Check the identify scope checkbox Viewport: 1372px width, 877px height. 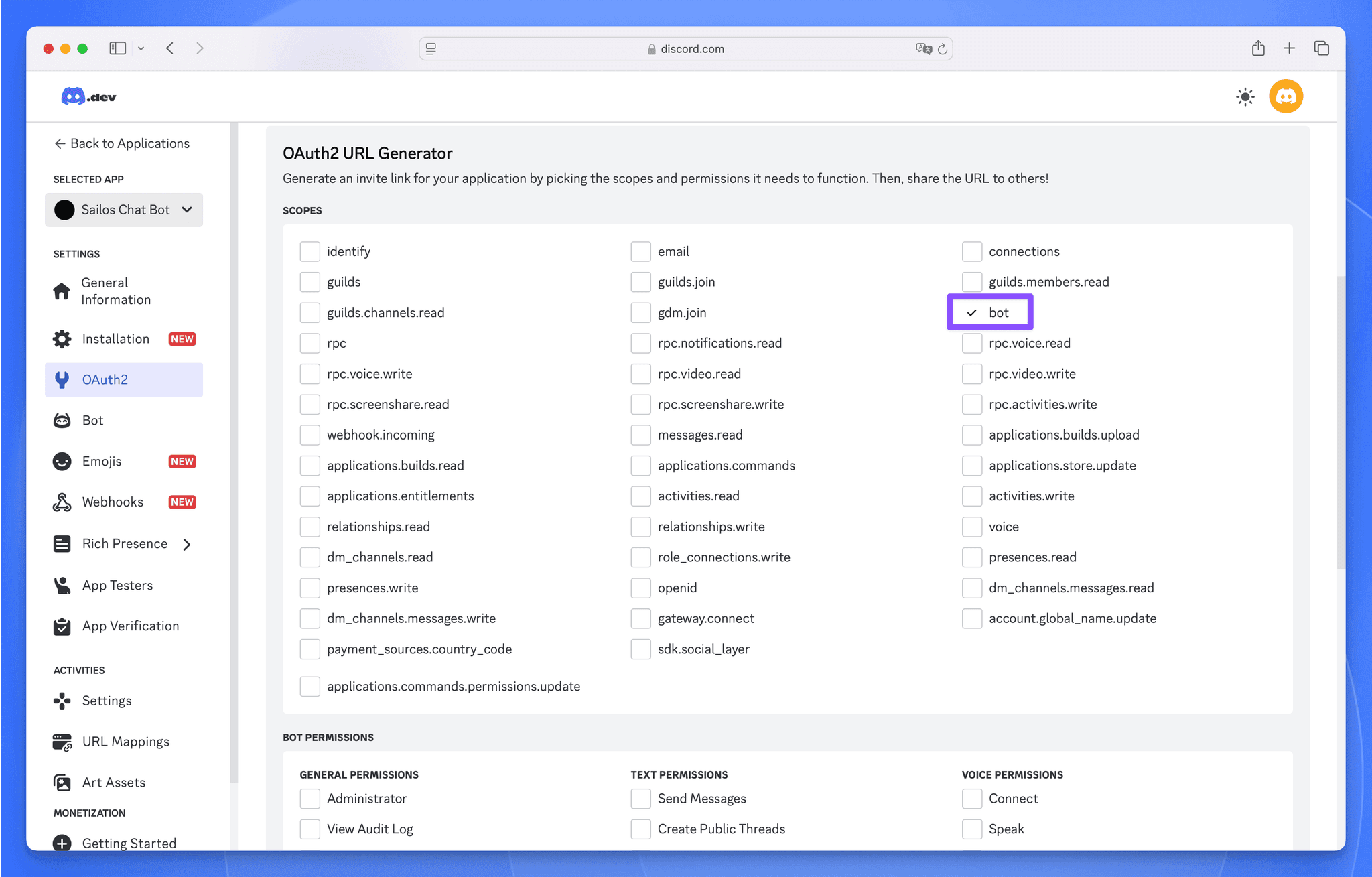point(310,251)
